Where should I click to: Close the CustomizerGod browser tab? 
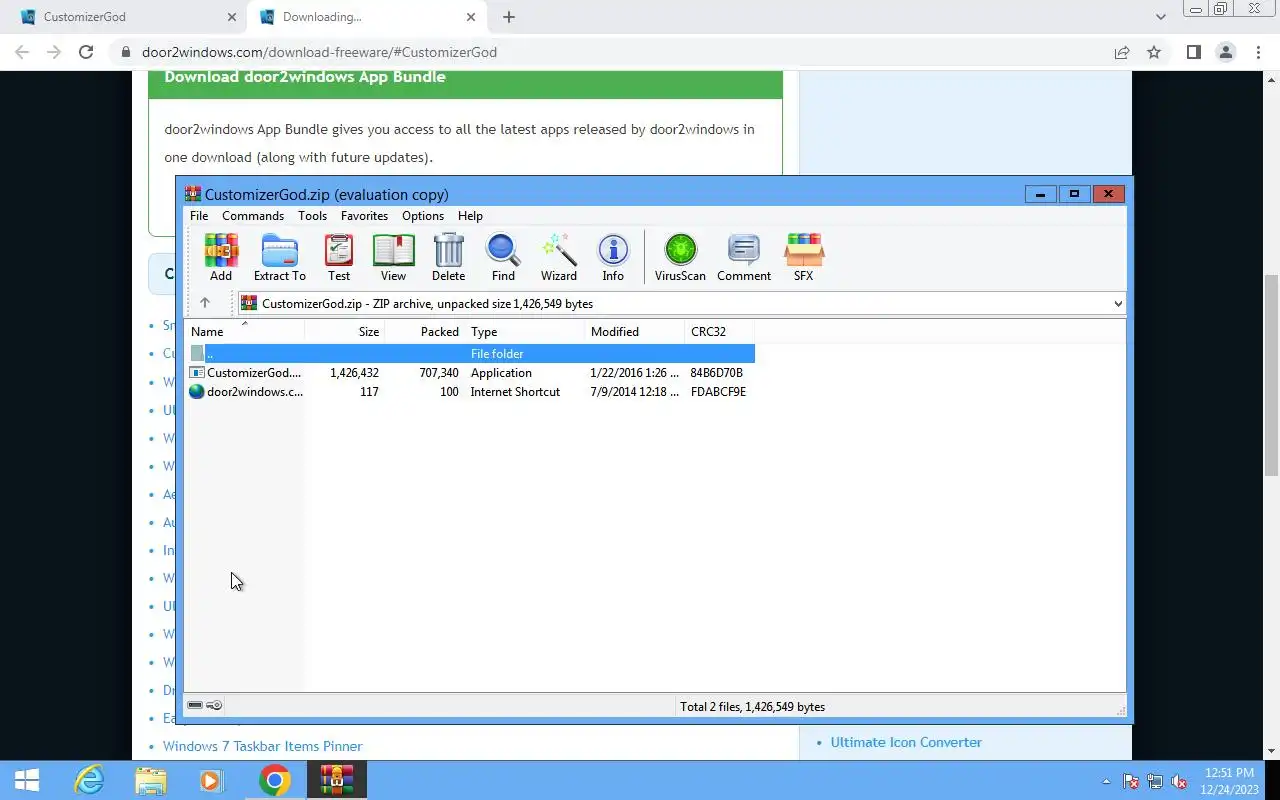coord(232,17)
